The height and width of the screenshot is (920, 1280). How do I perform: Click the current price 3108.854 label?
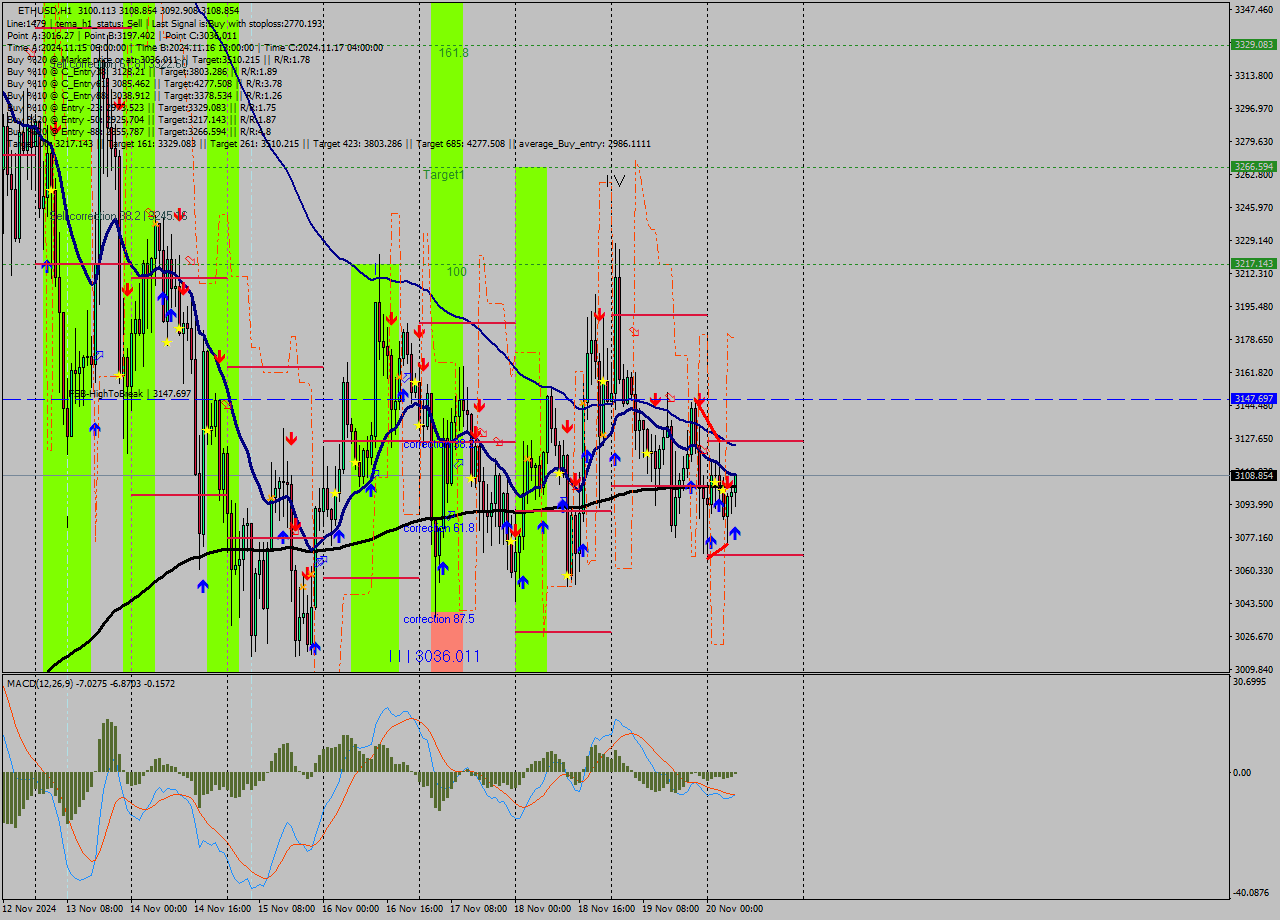pyautogui.click(x=1254, y=475)
